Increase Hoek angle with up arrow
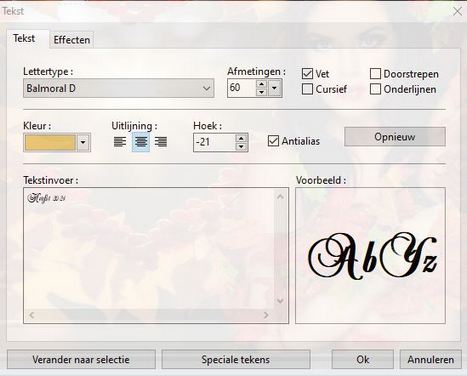Viewport: 467px width, 376px height. point(241,138)
